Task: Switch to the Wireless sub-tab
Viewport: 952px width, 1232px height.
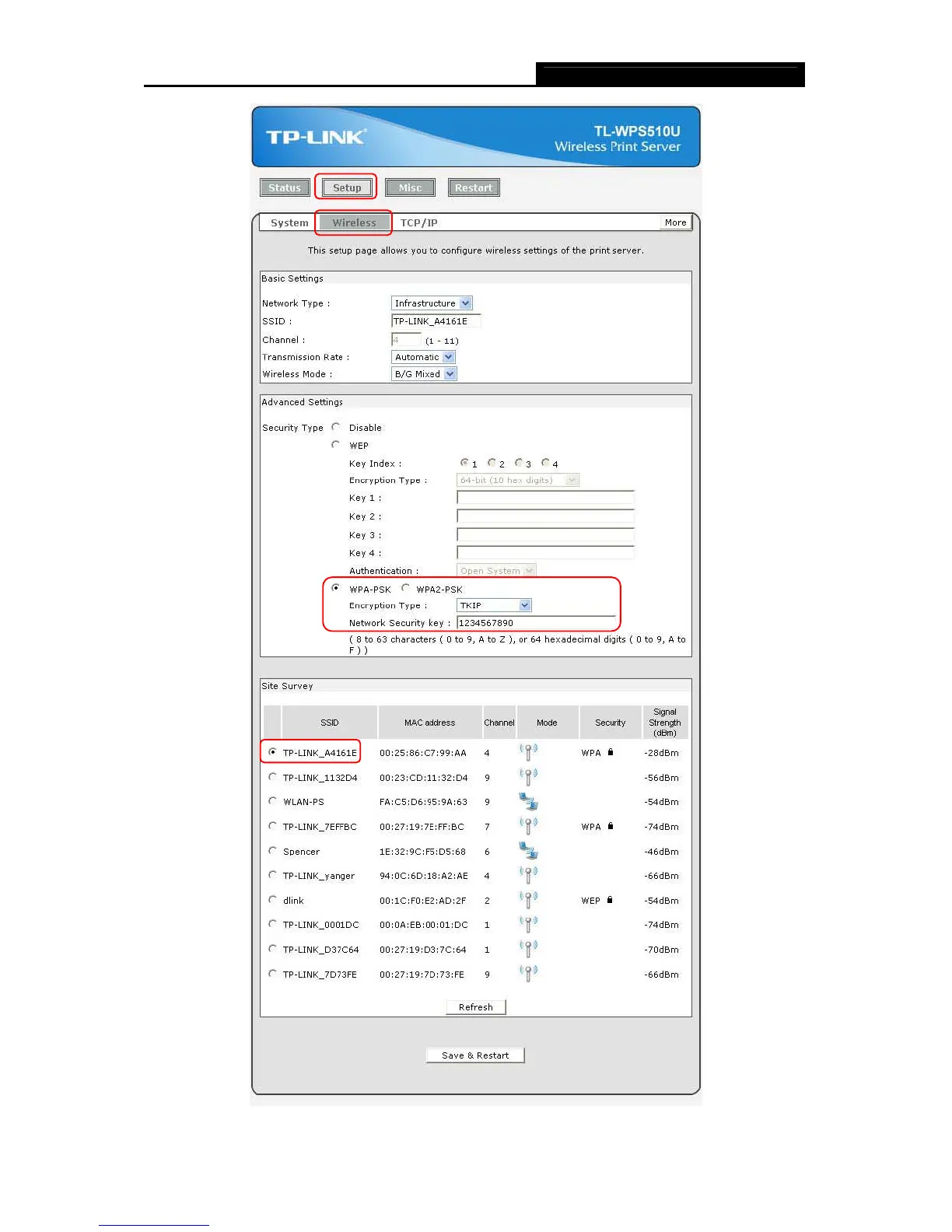Action: 354,222
